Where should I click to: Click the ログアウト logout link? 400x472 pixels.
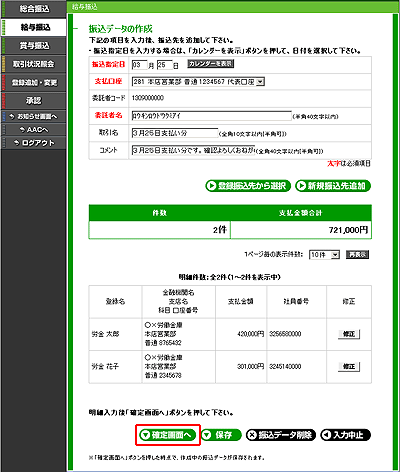click(33, 143)
